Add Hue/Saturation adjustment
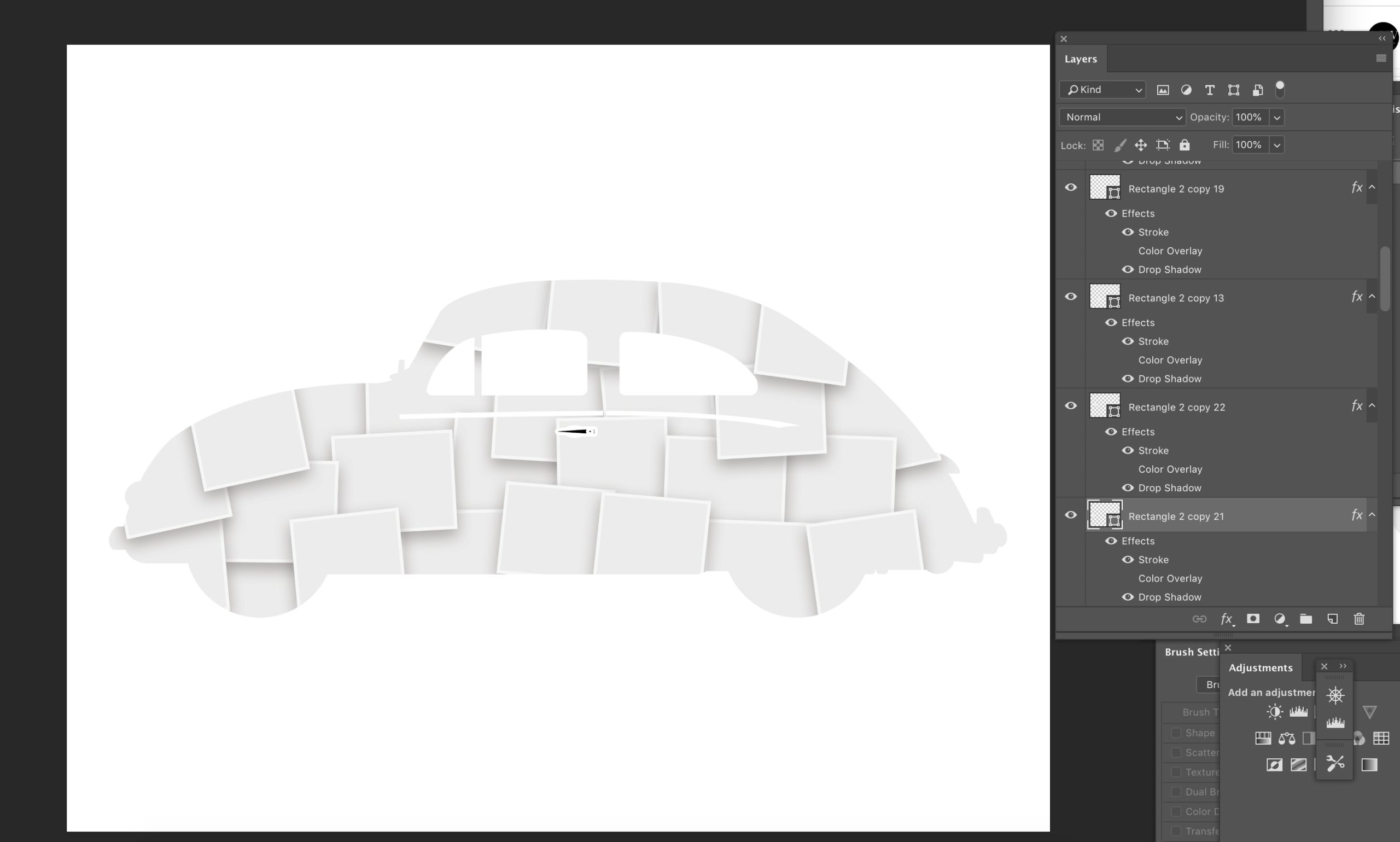Image resolution: width=1400 pixels, height=842 pixels. [x=1263, y=738]
